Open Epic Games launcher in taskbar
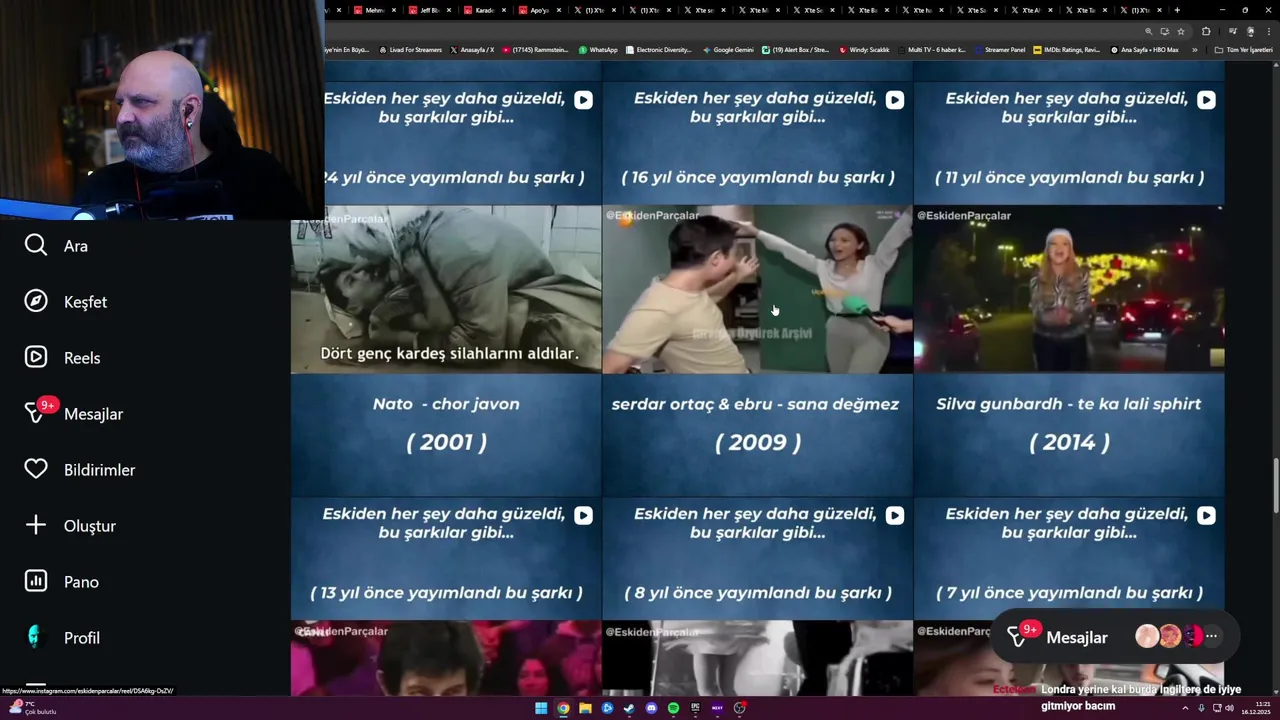 pos(695,708)
